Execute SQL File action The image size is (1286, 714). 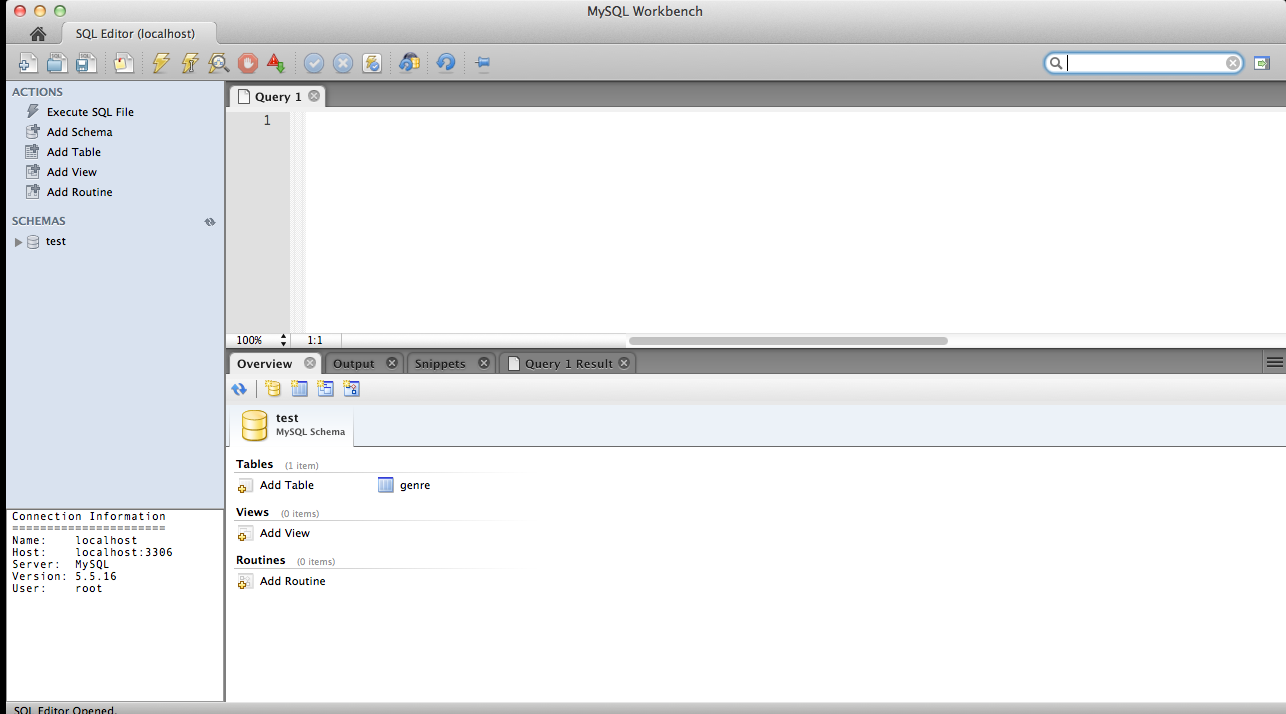point(90,112)
